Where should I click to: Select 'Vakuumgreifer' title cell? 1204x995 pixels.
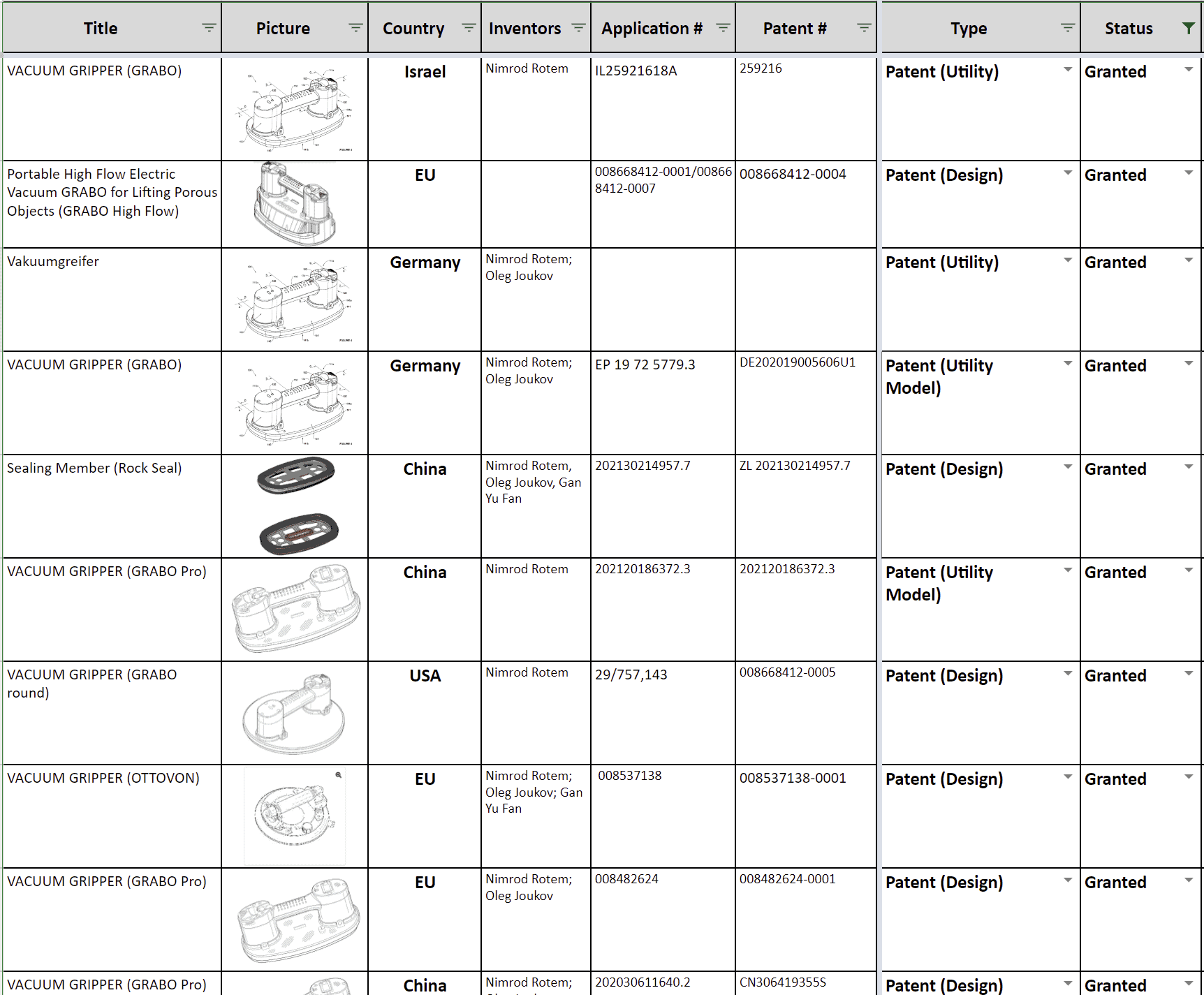click(x=112, y=300)
